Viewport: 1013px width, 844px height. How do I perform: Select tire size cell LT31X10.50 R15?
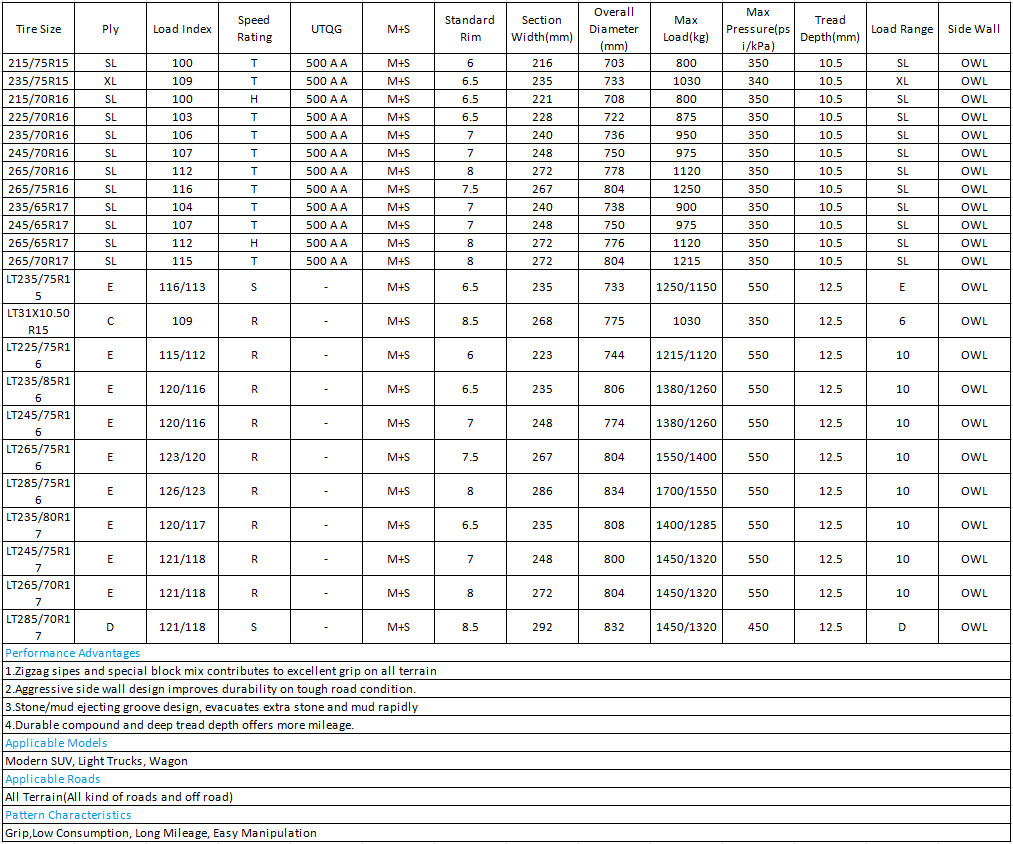click(38, 321)
